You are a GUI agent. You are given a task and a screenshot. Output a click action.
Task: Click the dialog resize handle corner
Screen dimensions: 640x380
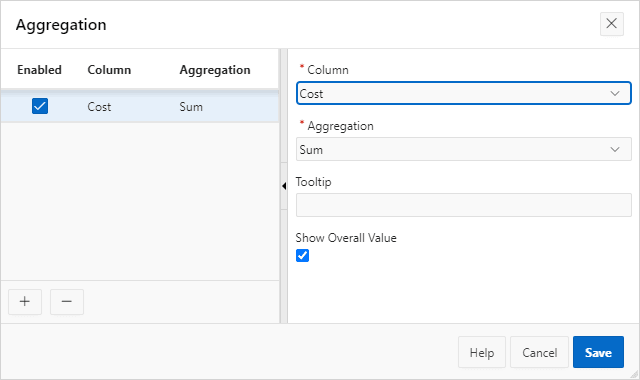click(634, 374)
